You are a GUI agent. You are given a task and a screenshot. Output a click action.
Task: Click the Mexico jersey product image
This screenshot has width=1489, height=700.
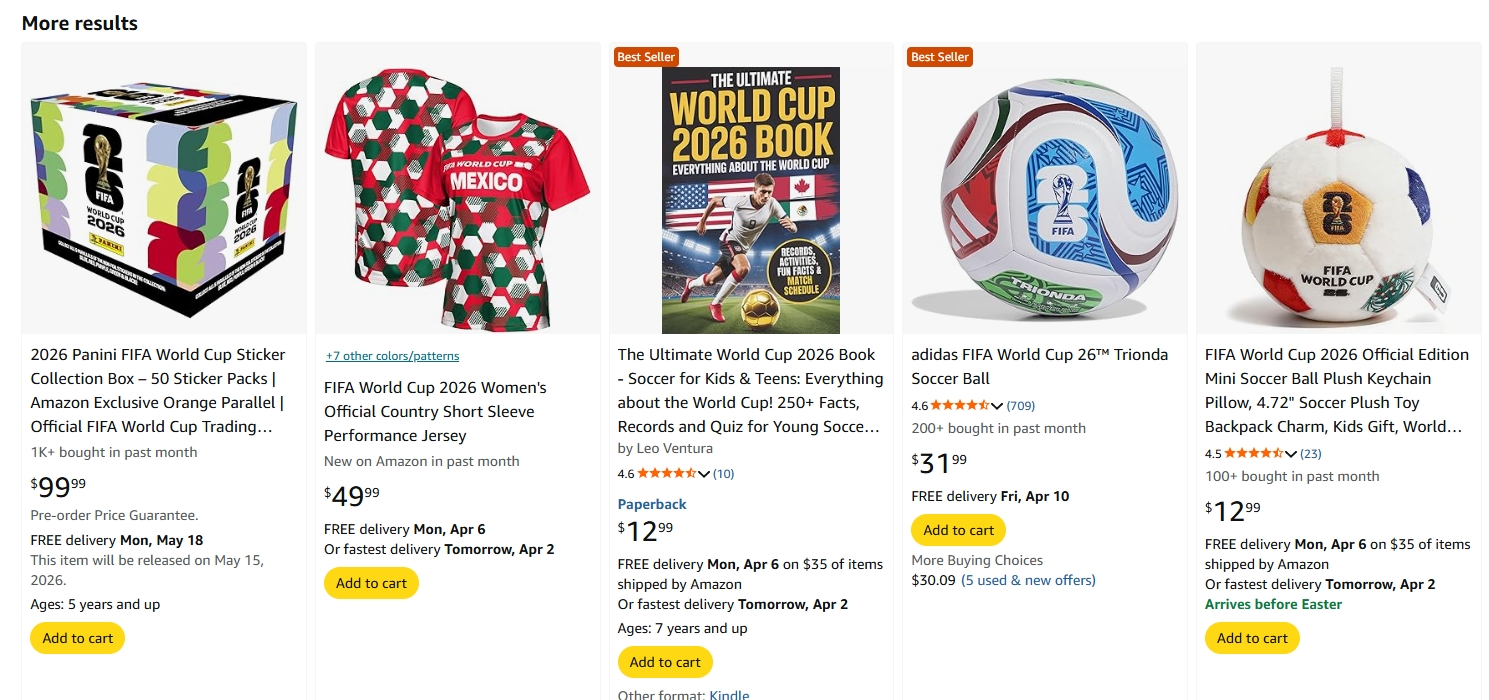[457, 201]
